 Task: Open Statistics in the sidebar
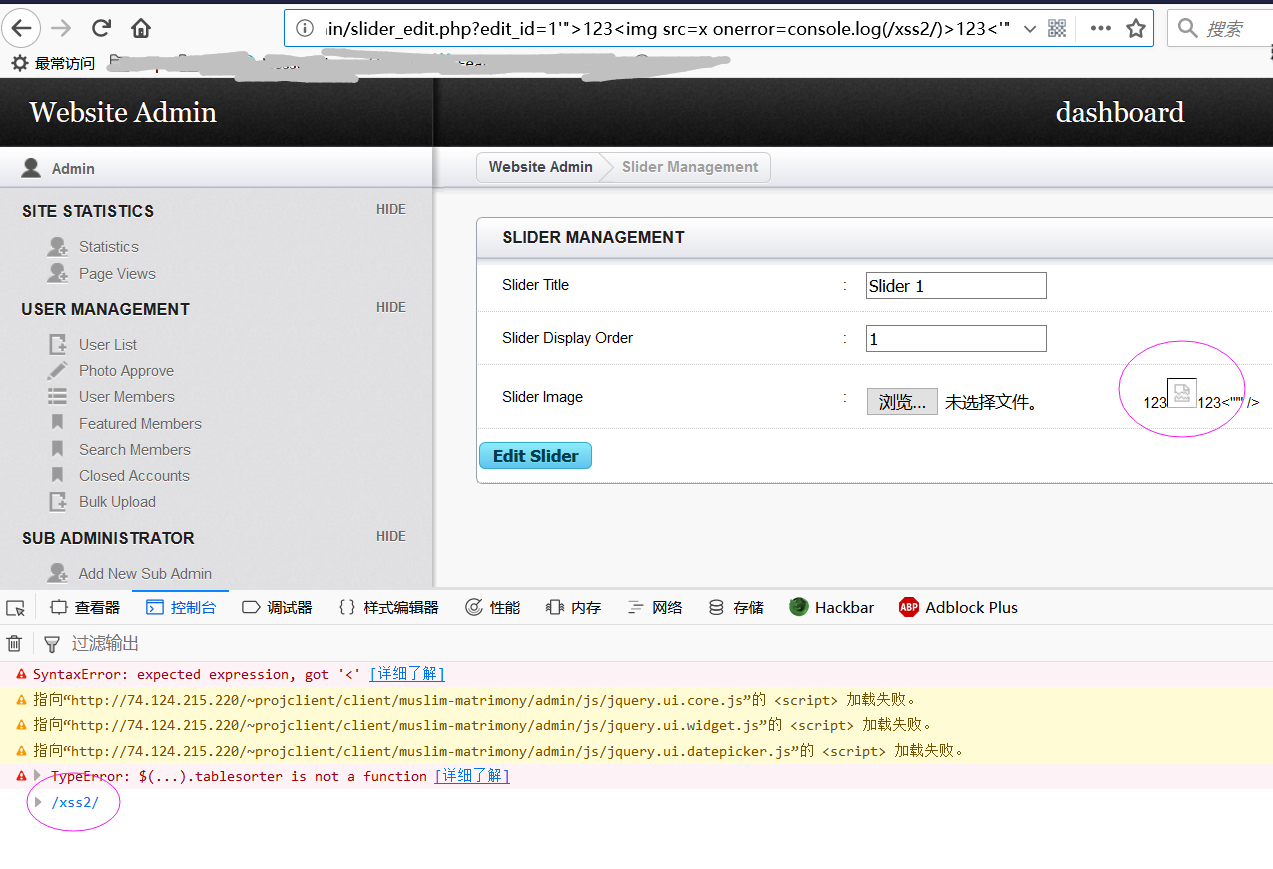pos(109,246)
